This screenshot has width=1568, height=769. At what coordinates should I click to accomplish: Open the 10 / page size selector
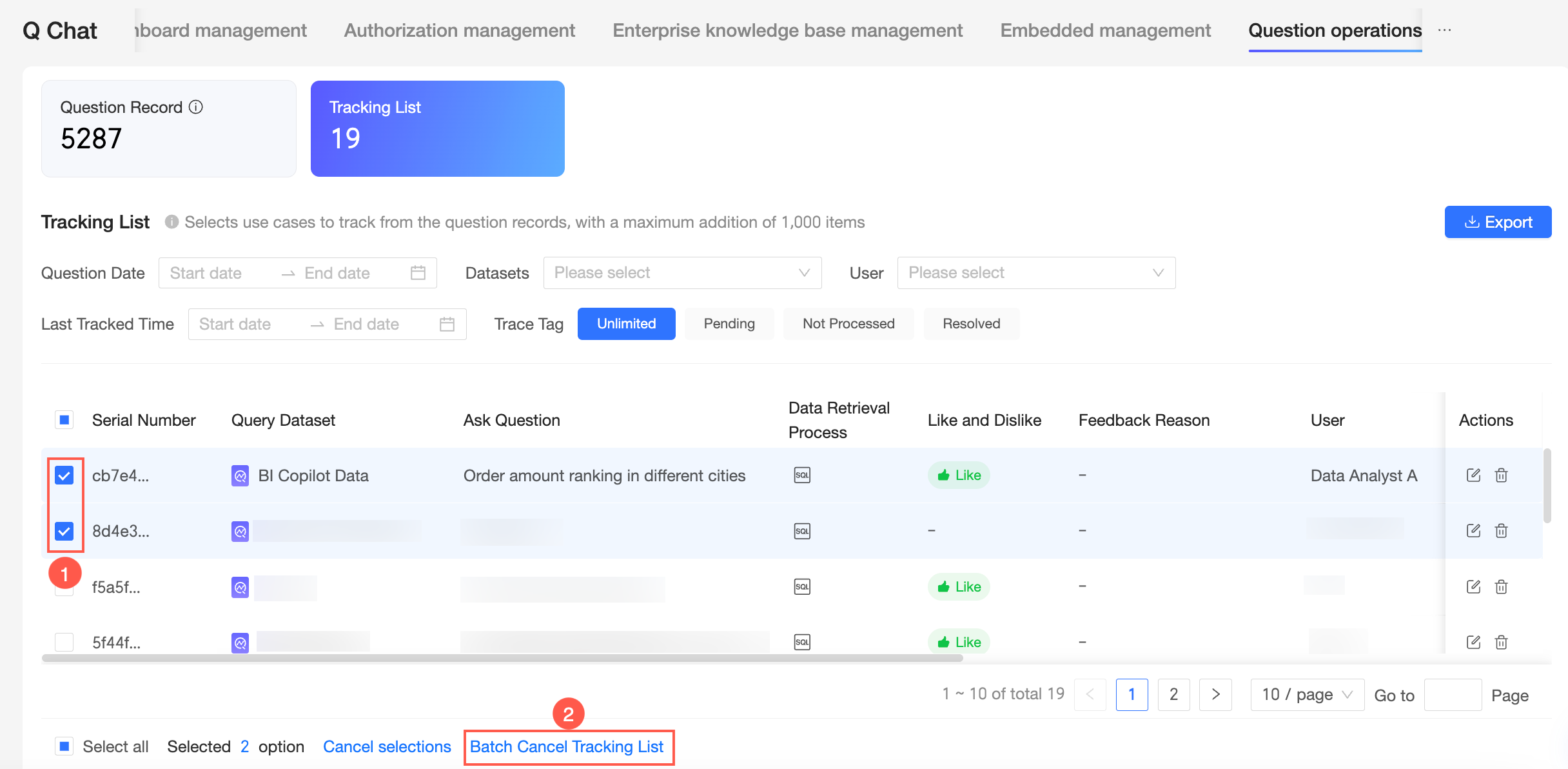[x=1307, y=695]
